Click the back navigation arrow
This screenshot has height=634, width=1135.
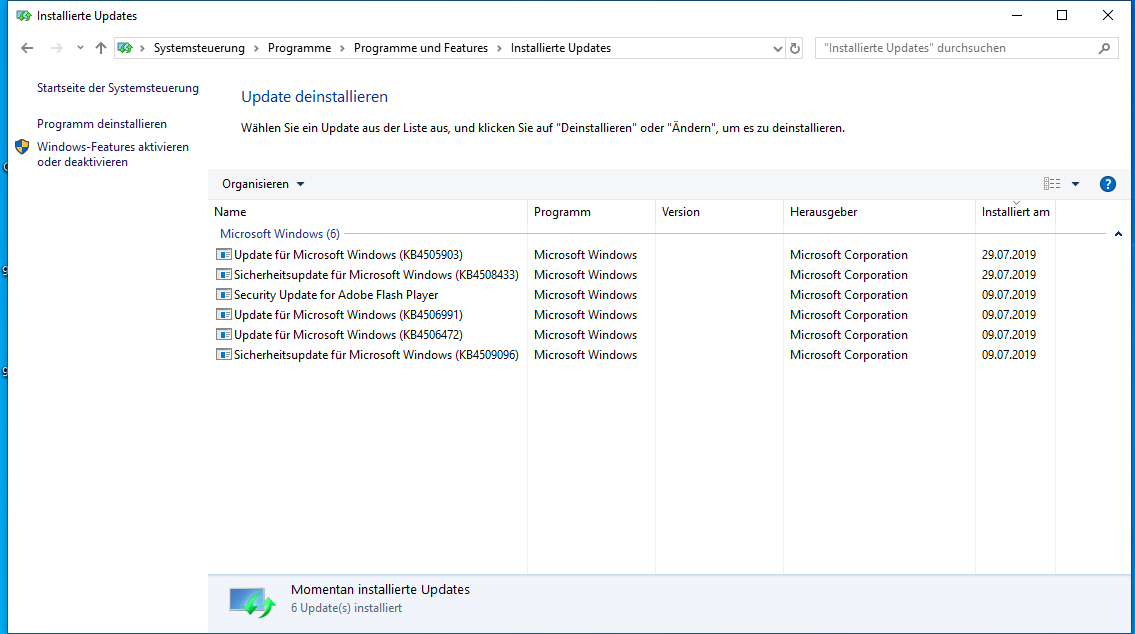(x=27, y=48)
